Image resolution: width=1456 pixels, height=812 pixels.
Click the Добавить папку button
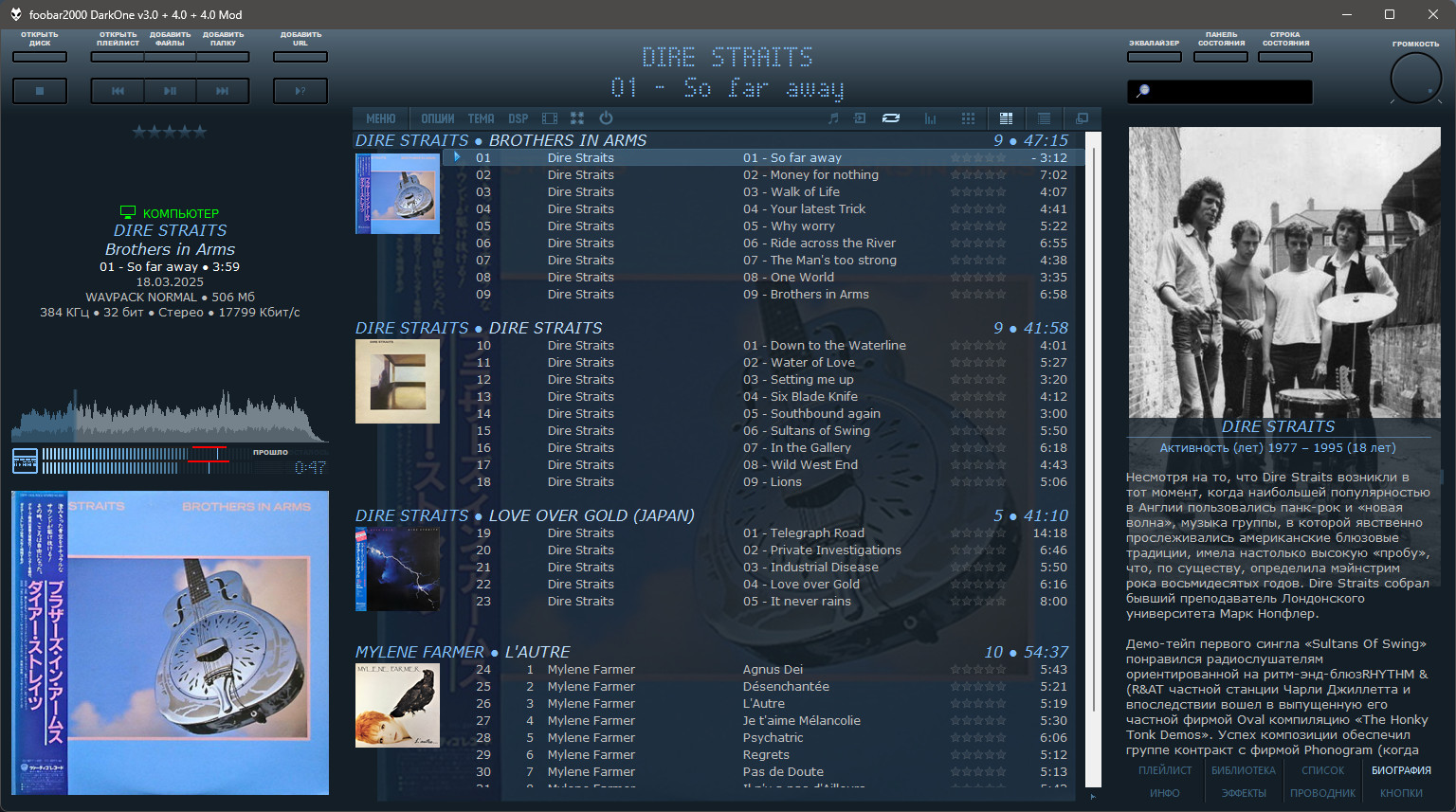[223, 57]
